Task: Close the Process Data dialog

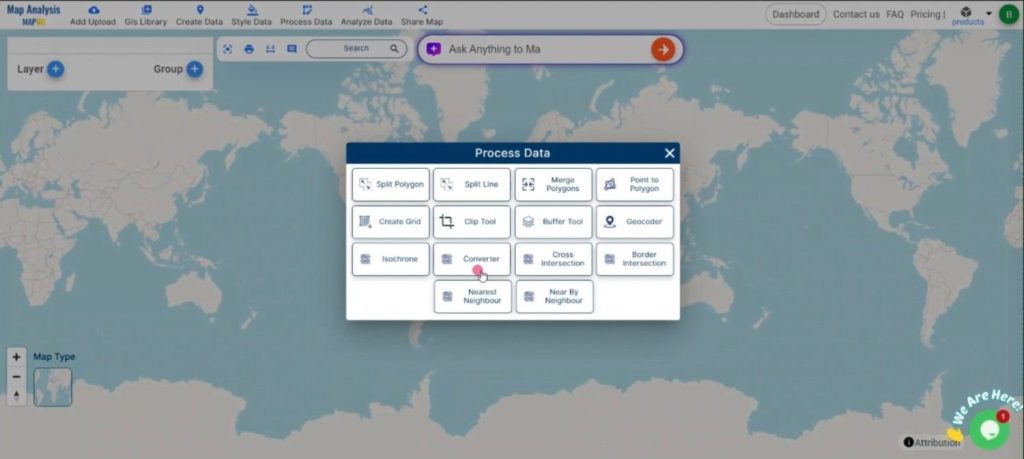Action: coord(669,153)
